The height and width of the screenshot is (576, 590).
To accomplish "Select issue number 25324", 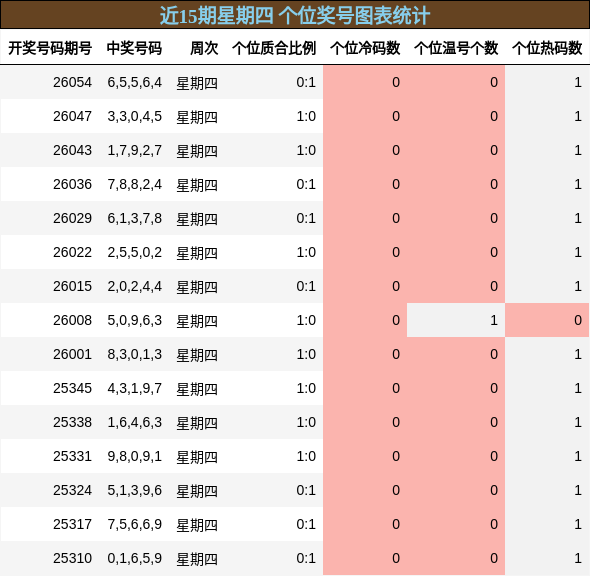I will [72, 490].
